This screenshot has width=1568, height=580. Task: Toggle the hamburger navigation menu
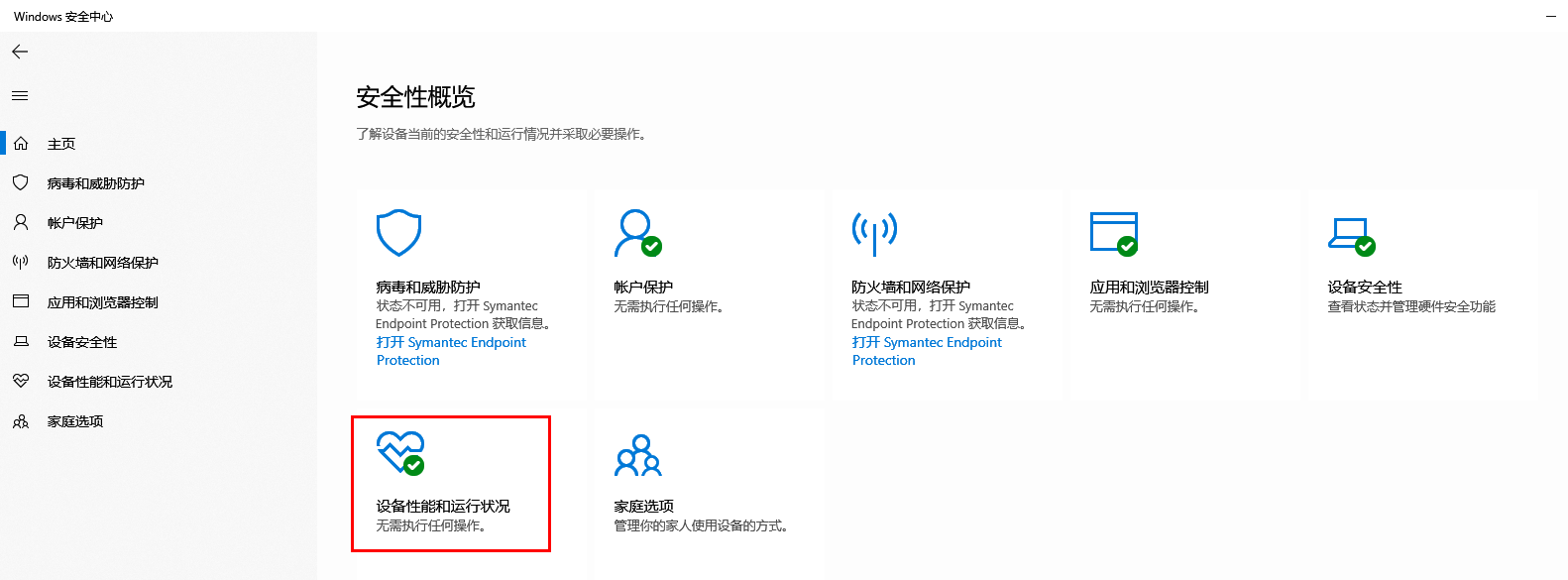(x=20, y=96)
